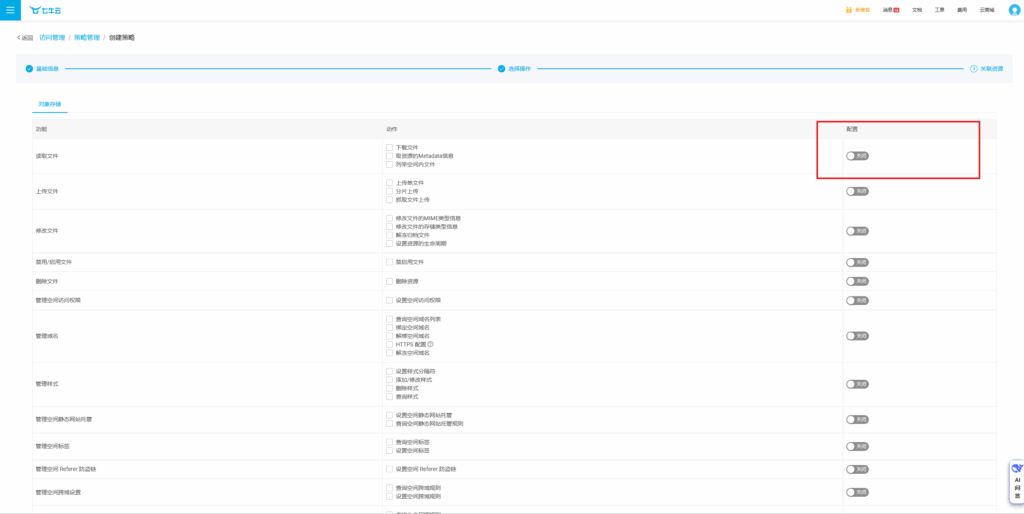Viewport: 1024px width, 514px height.
Task: Open 策略管理 breadcrumb link
Action: (87, 37)
